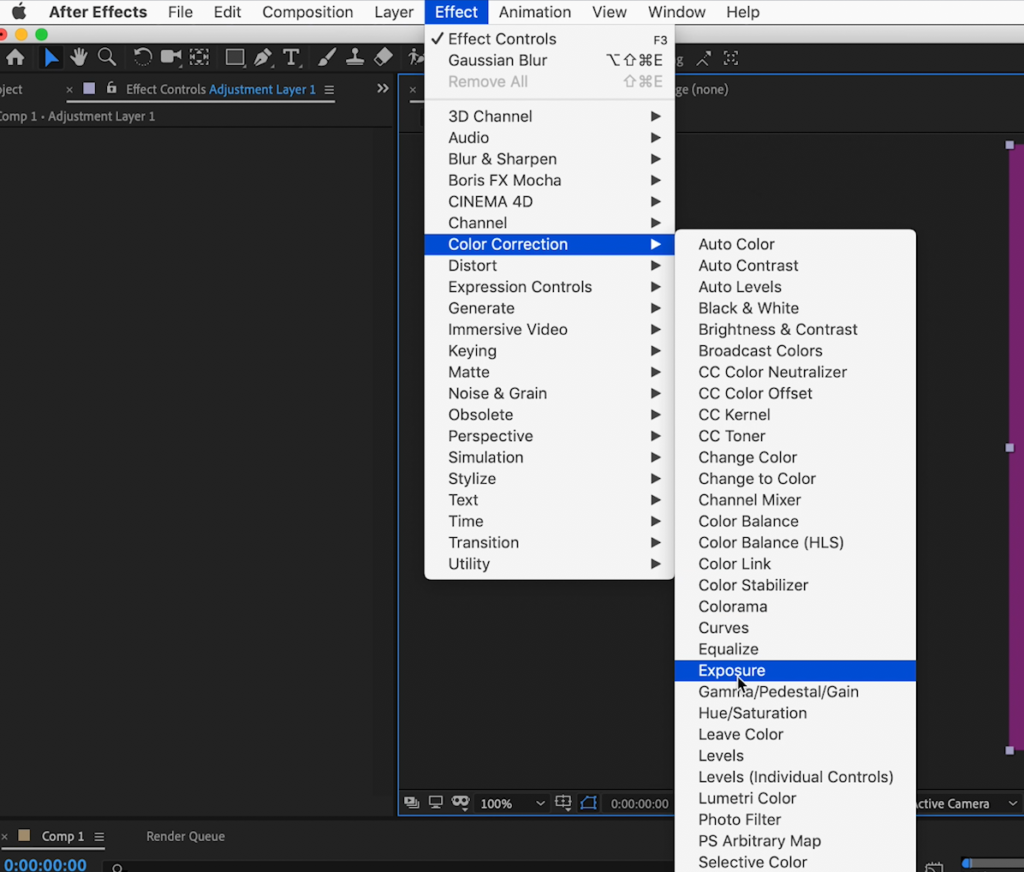
Task: Open the Apple menu
Action: point(18,12)
